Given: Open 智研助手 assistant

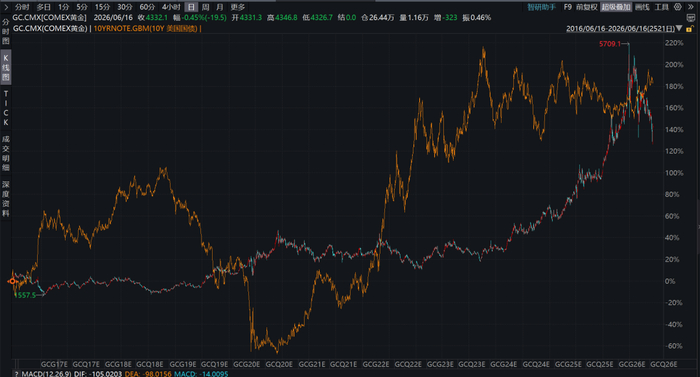Looking at the screenshot, I should [542, 7].
